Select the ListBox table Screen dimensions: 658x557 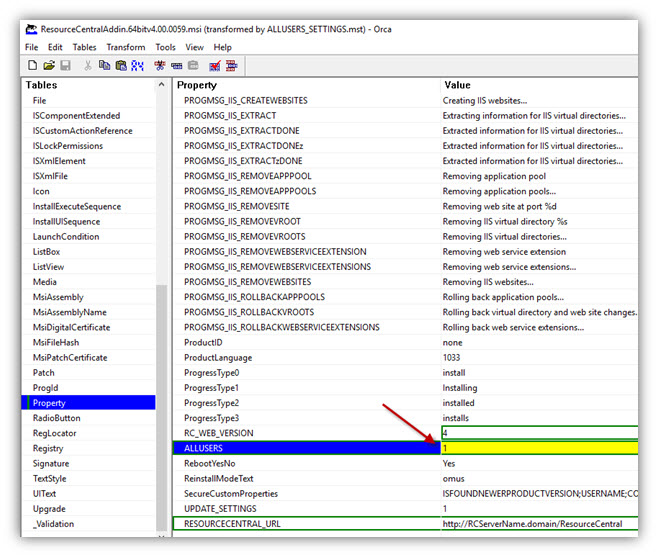pos(46,252)
